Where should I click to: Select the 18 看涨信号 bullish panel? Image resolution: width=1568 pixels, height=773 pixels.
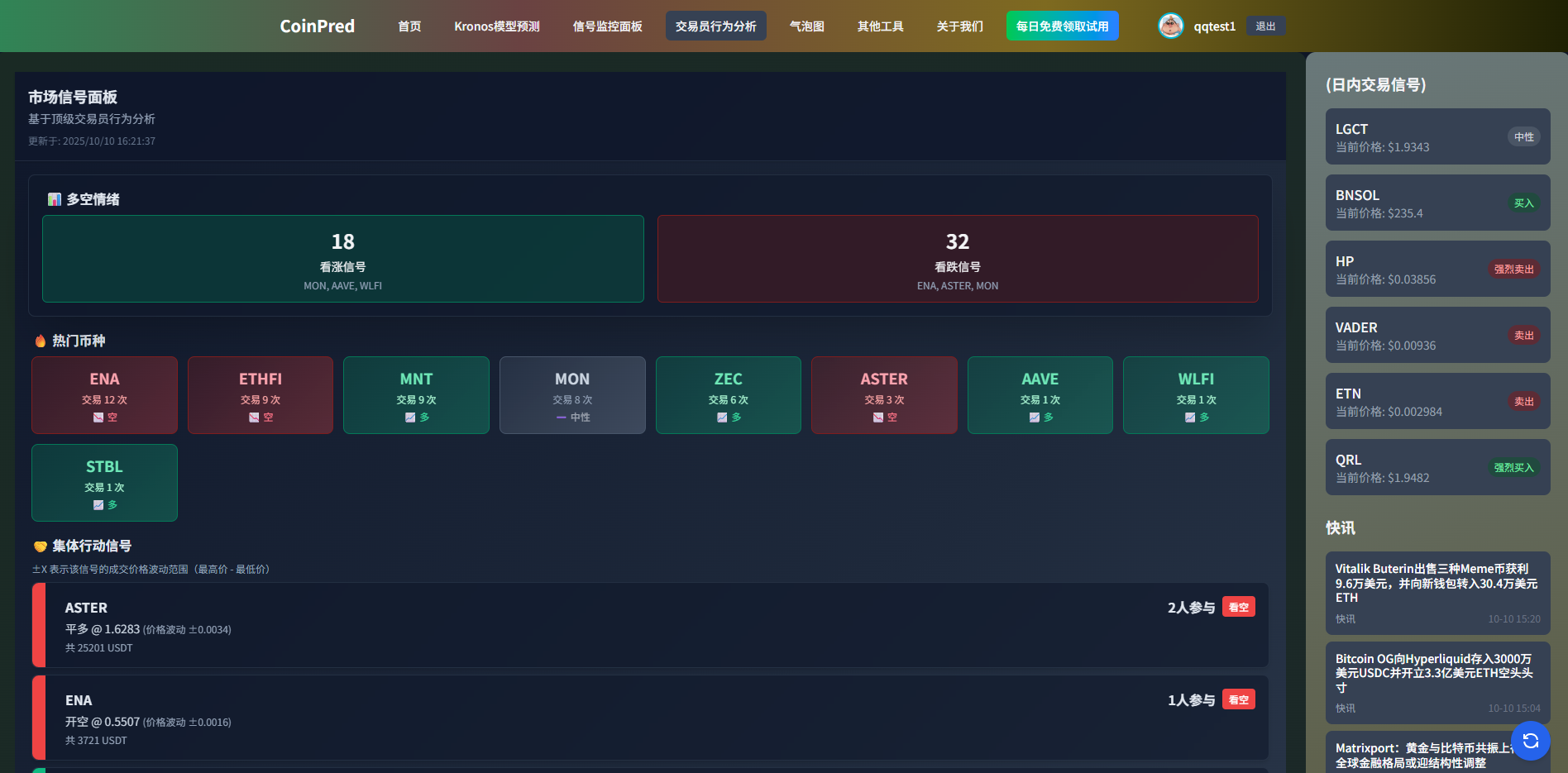click(x=342, y=259)
